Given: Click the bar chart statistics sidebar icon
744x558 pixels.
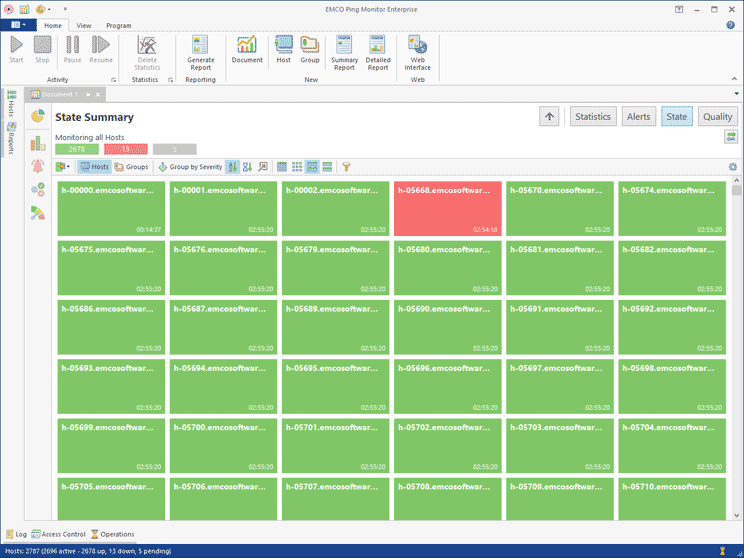Looking at the screenshot, I should (x=38, y=142).
